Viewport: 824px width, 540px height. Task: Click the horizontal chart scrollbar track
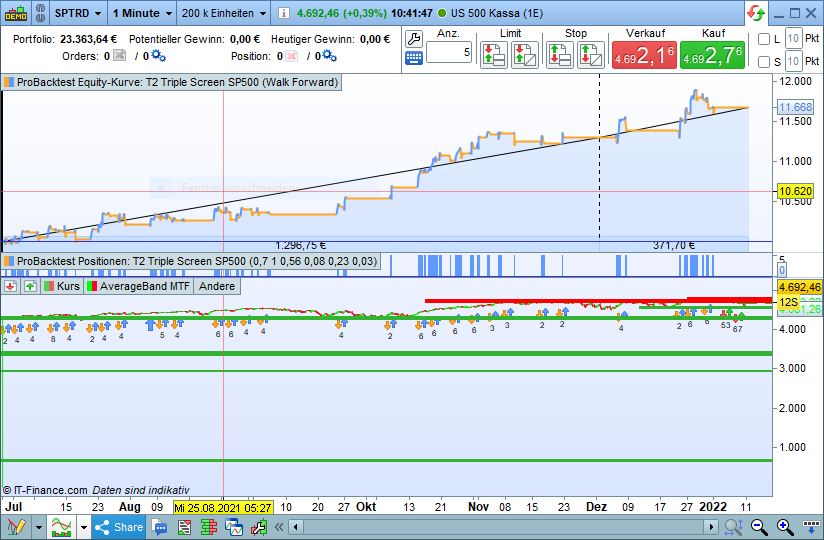pyautogui.click(x=503, y=527)
